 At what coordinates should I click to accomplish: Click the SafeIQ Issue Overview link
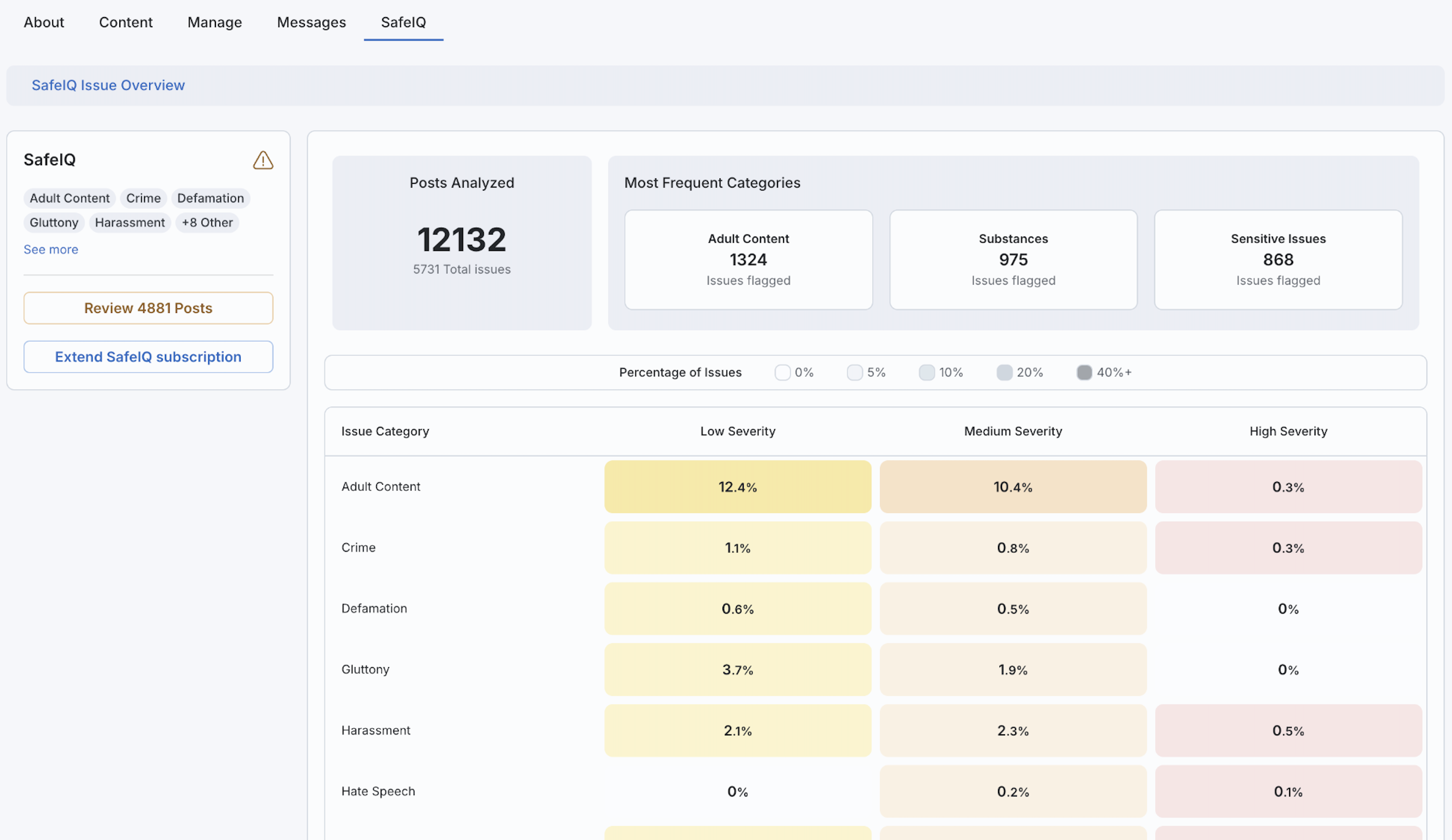[x=108, y=85]
